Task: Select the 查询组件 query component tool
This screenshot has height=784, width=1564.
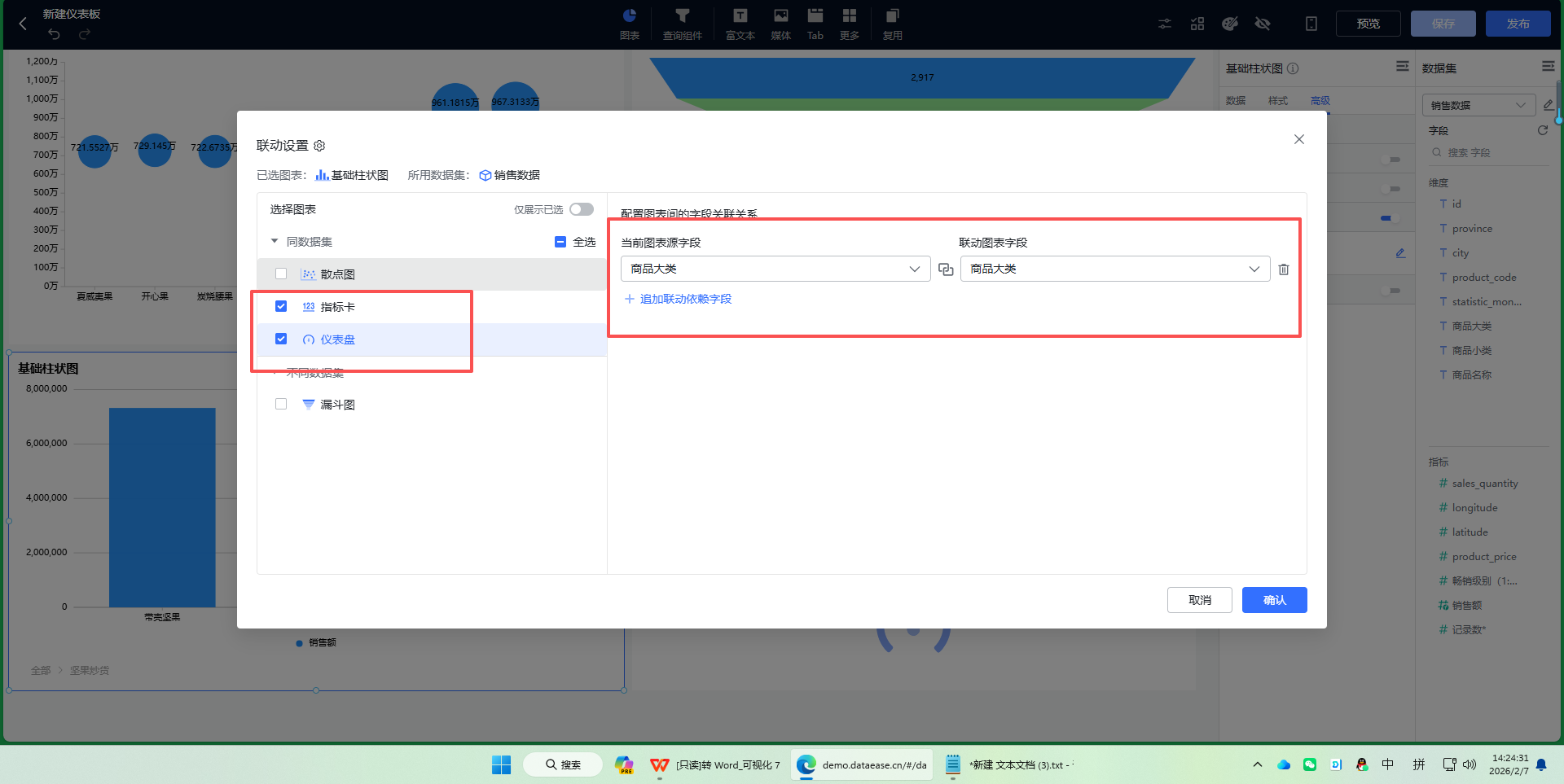Action: 682,24
